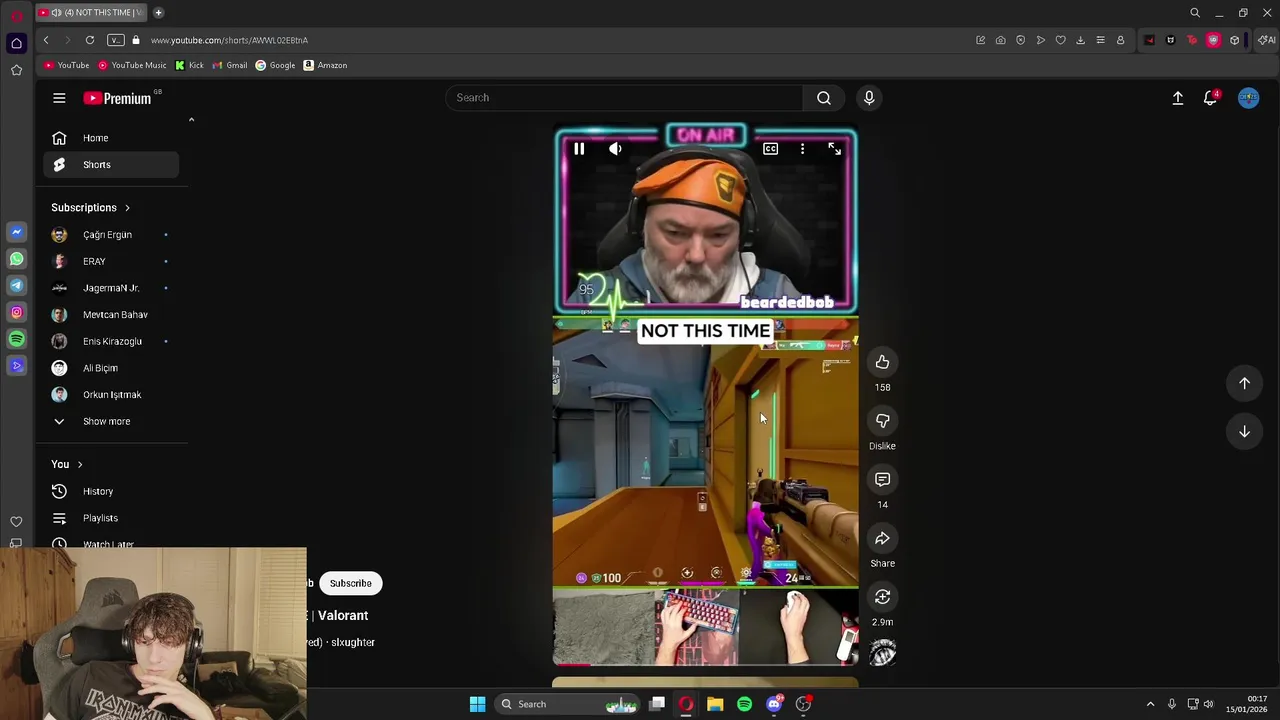This screenshot has height=720, width=1280.
Task: Go back in browser history
Action: click(x=46, y=40)
